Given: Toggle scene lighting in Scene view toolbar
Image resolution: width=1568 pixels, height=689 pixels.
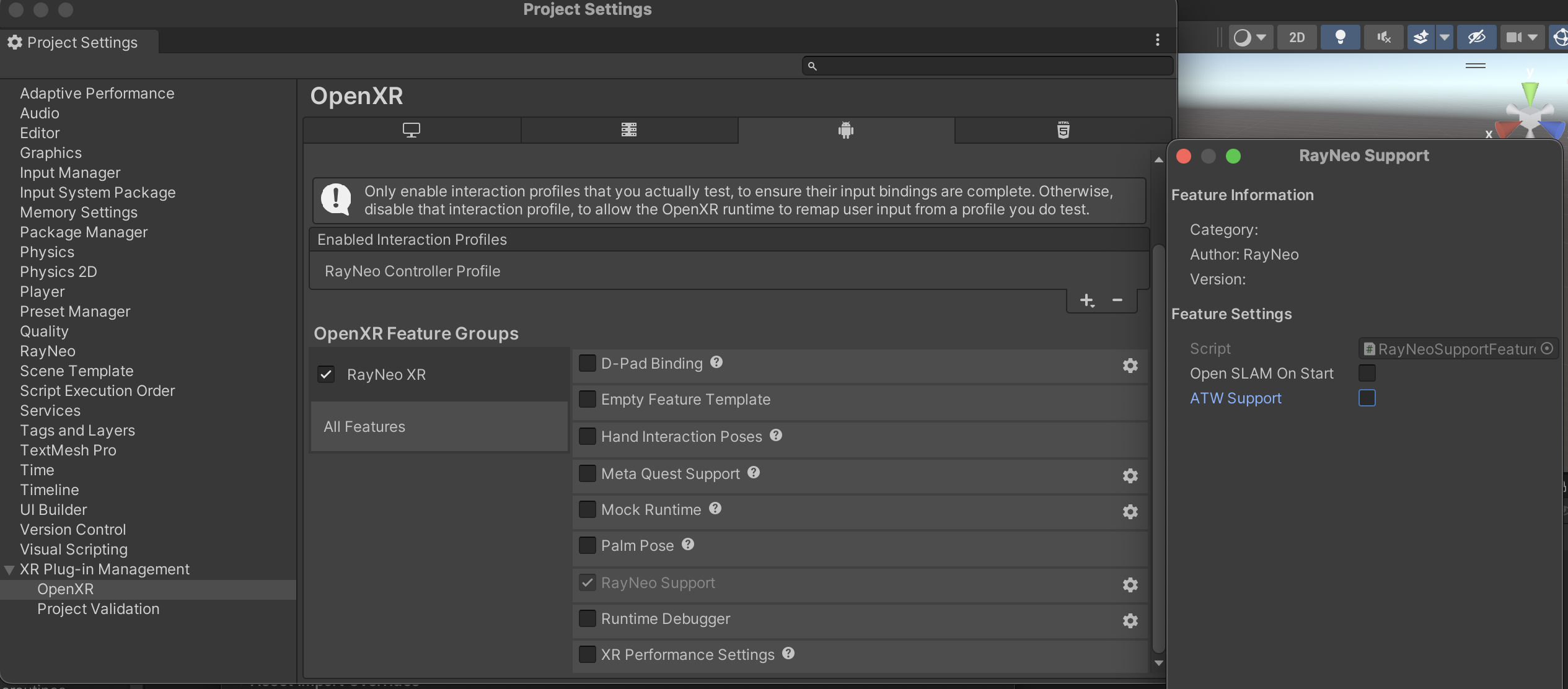Looking at the screenshot, I should (x=1340, y=38).
